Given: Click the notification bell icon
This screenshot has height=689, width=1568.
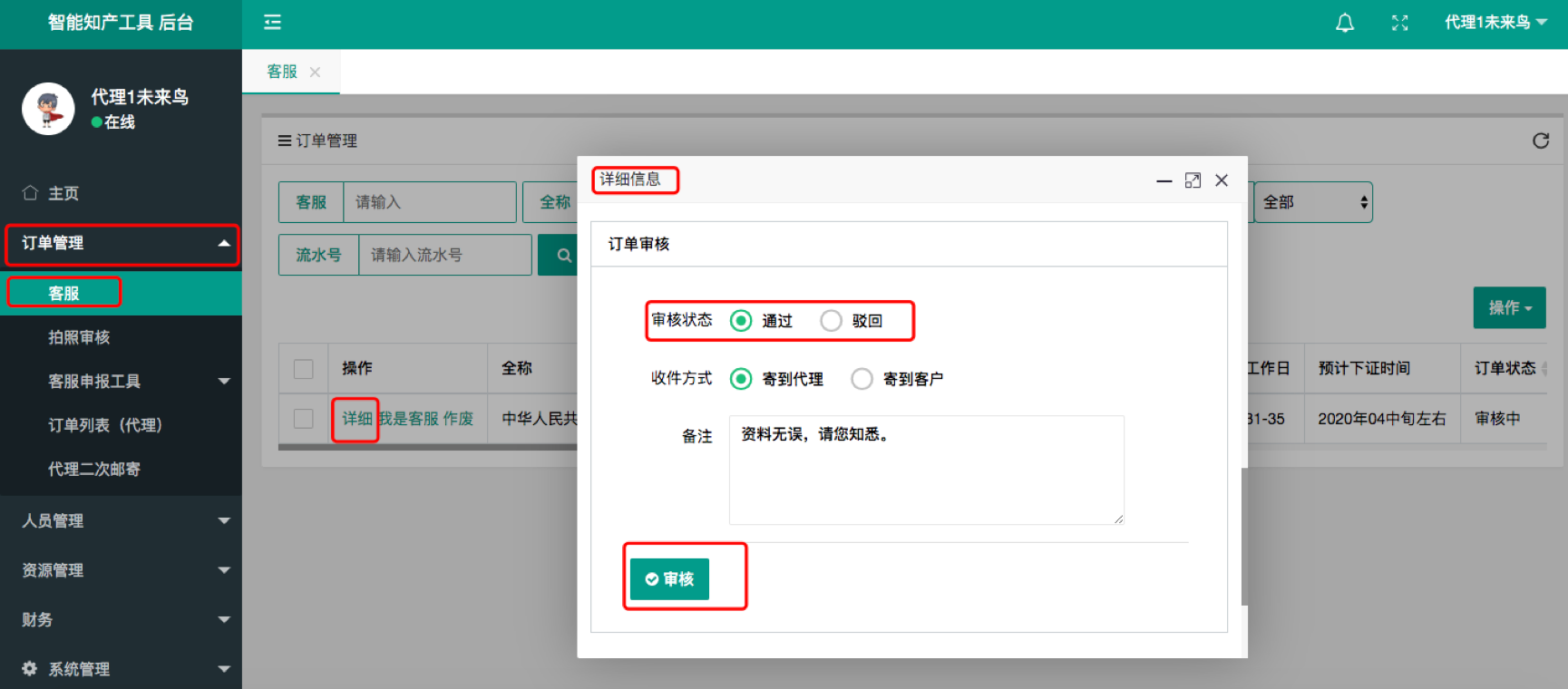Looking at the screenshot, I should click(x=1344, y=24).
